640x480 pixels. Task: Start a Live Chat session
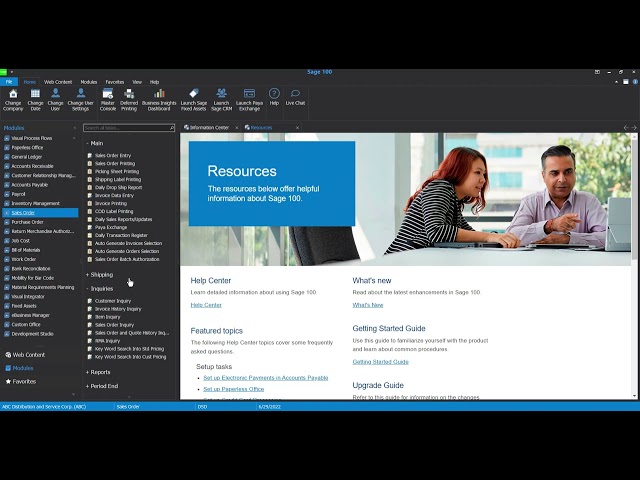pyautogui.click(x=295, y=94)
